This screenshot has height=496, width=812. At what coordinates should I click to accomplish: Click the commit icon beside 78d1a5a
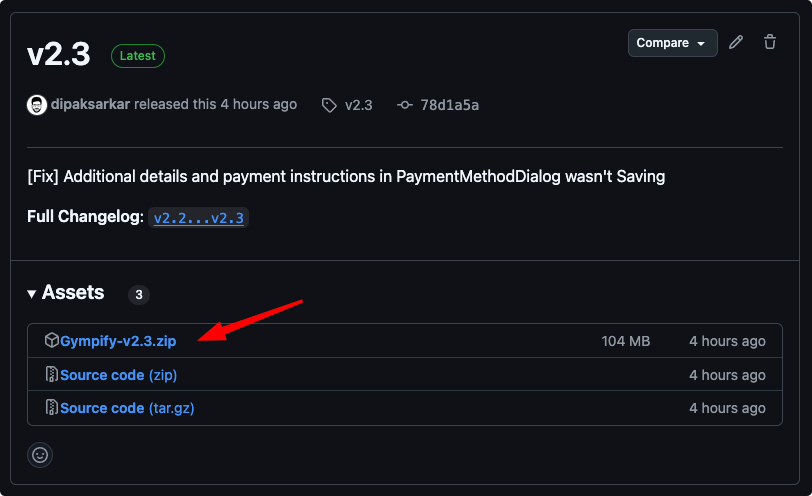(404, 105)
